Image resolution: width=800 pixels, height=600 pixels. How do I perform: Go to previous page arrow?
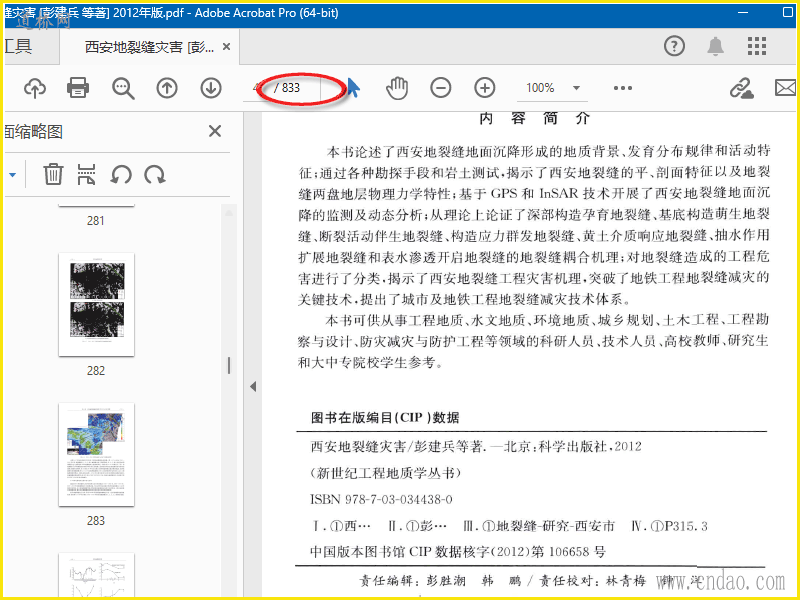[167, 88]
